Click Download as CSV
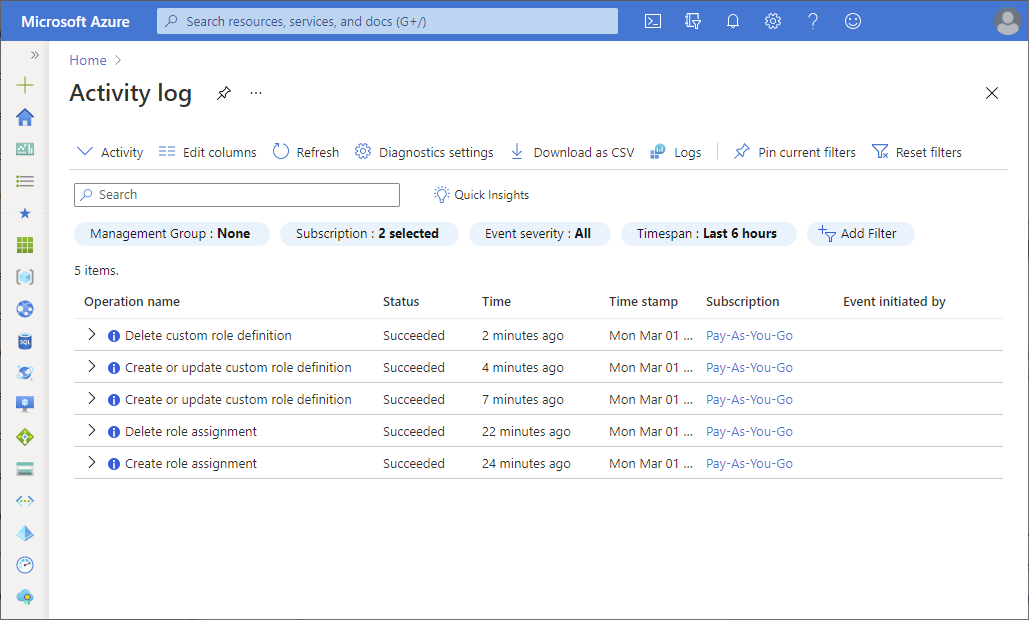Image resolution: width=1029 pixels, height=620 pixels. tap(572, 152)
